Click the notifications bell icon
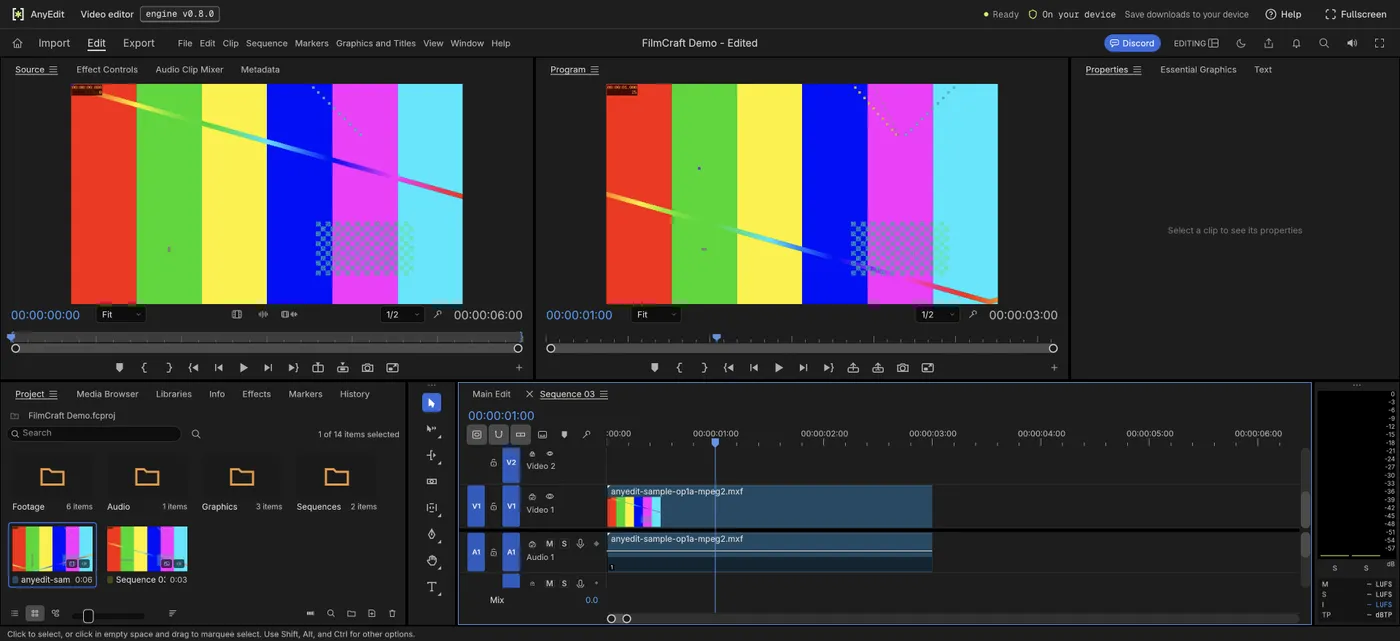Viewport: 1400px width, 641px height. click(x=1296, y=43)
